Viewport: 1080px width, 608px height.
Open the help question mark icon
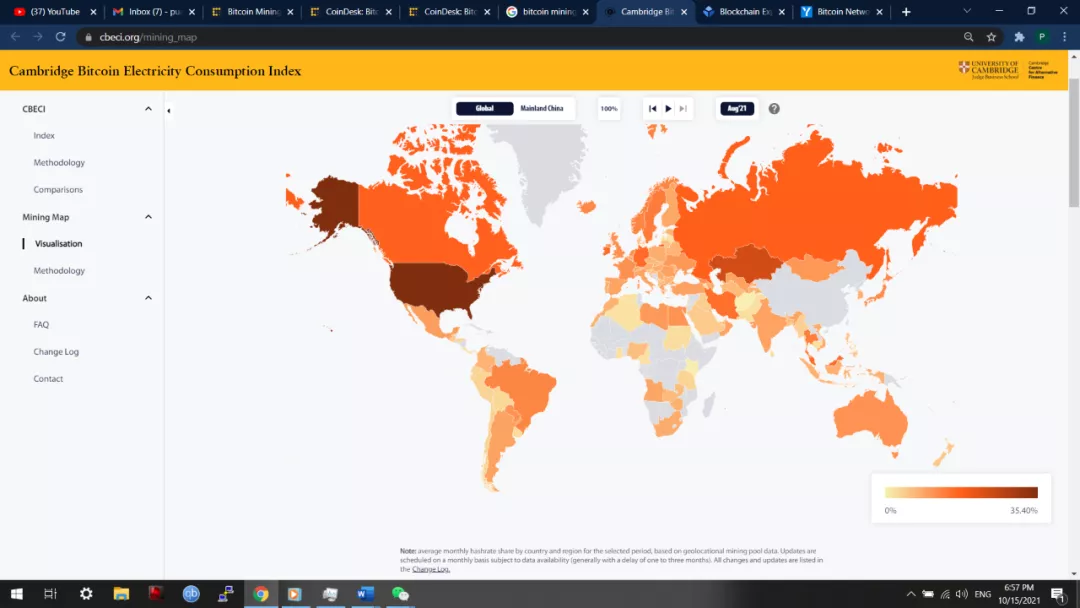774,108
